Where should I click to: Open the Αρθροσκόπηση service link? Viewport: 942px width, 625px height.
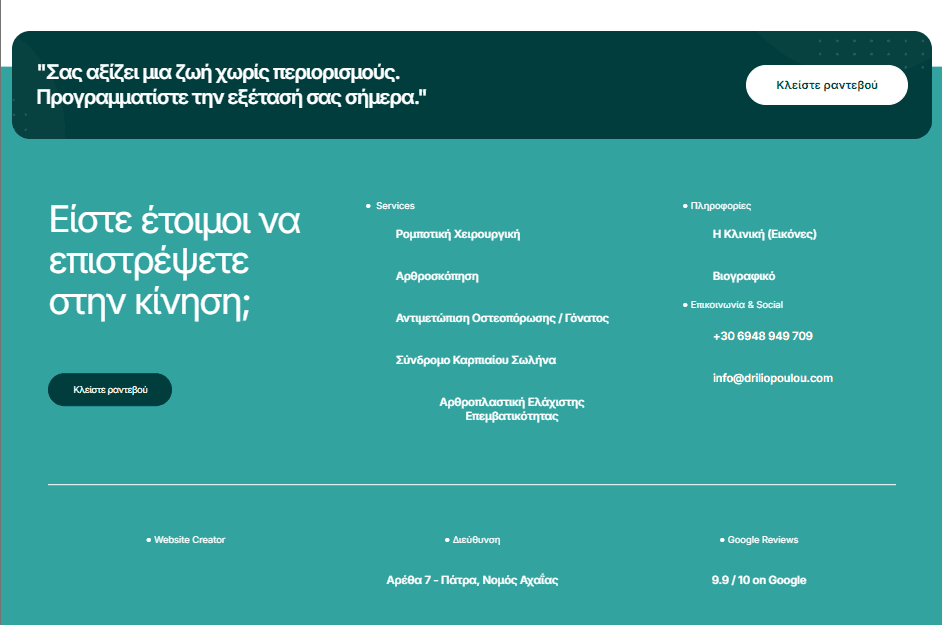coord(437,276)
